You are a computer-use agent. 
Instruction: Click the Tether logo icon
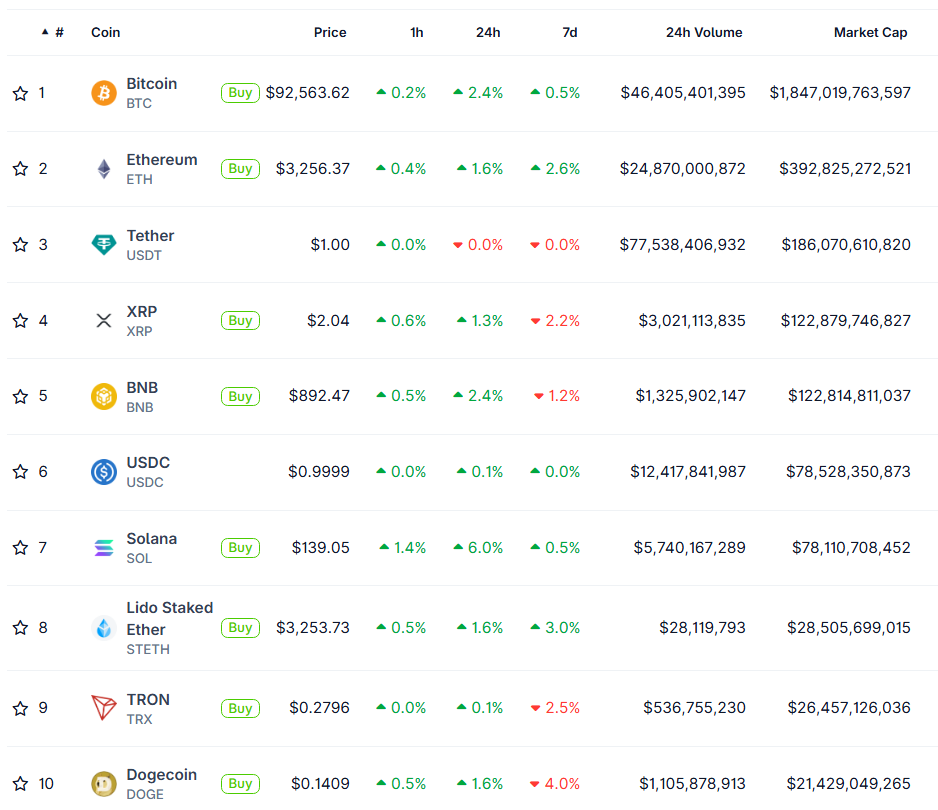coord(104,245)
